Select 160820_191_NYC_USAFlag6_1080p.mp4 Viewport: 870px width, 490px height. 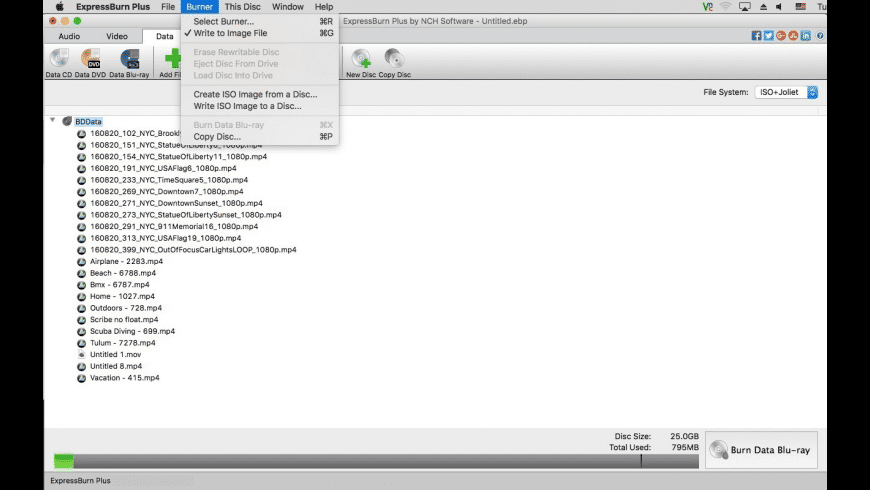163,168
